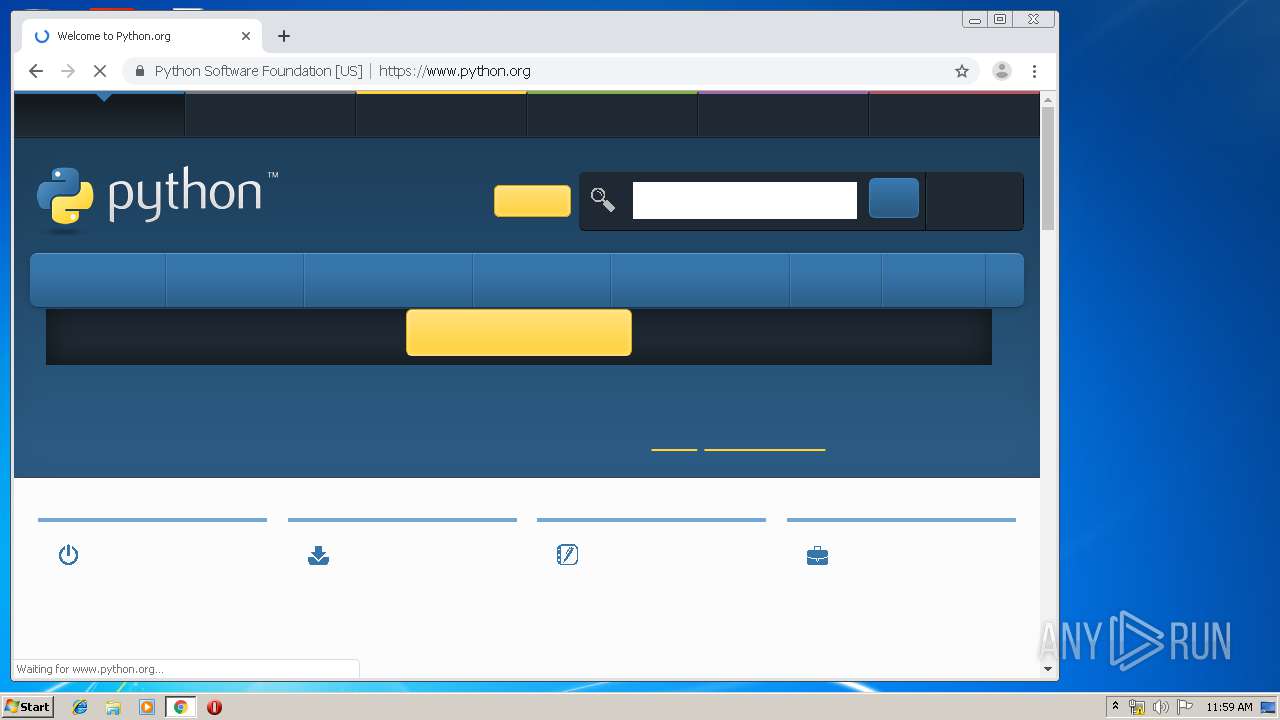Open Windows Explorer folder icon in taskbar
Image resolution: width=1280 pixels, height=720 pixels.
pyautogui.click(x=113, y=707)
